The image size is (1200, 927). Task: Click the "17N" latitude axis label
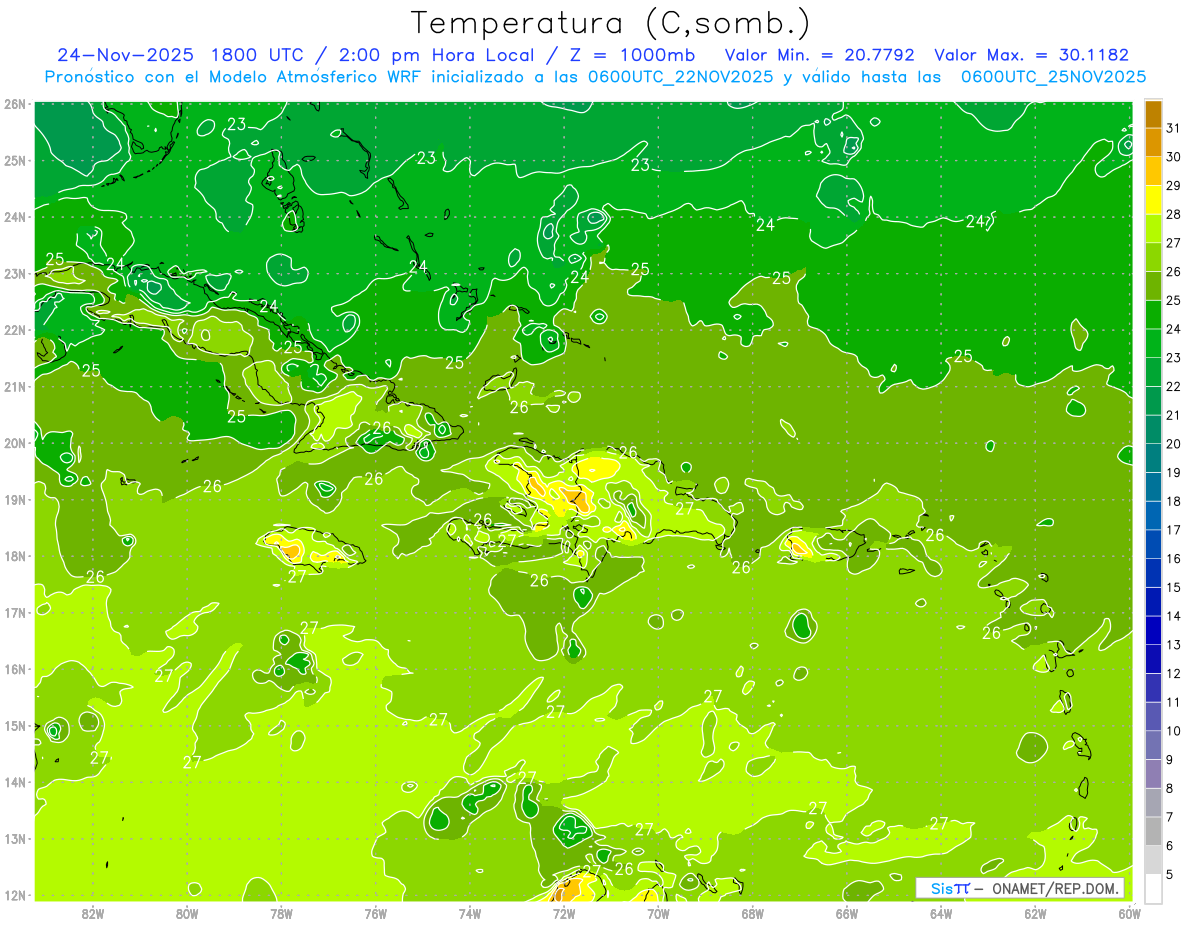[x=14, y=612]
